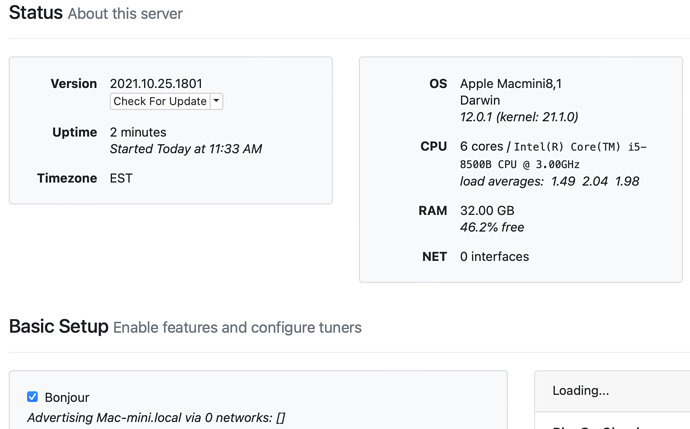
Task: Click the Bonjour label text
Action: pos(67,397)
